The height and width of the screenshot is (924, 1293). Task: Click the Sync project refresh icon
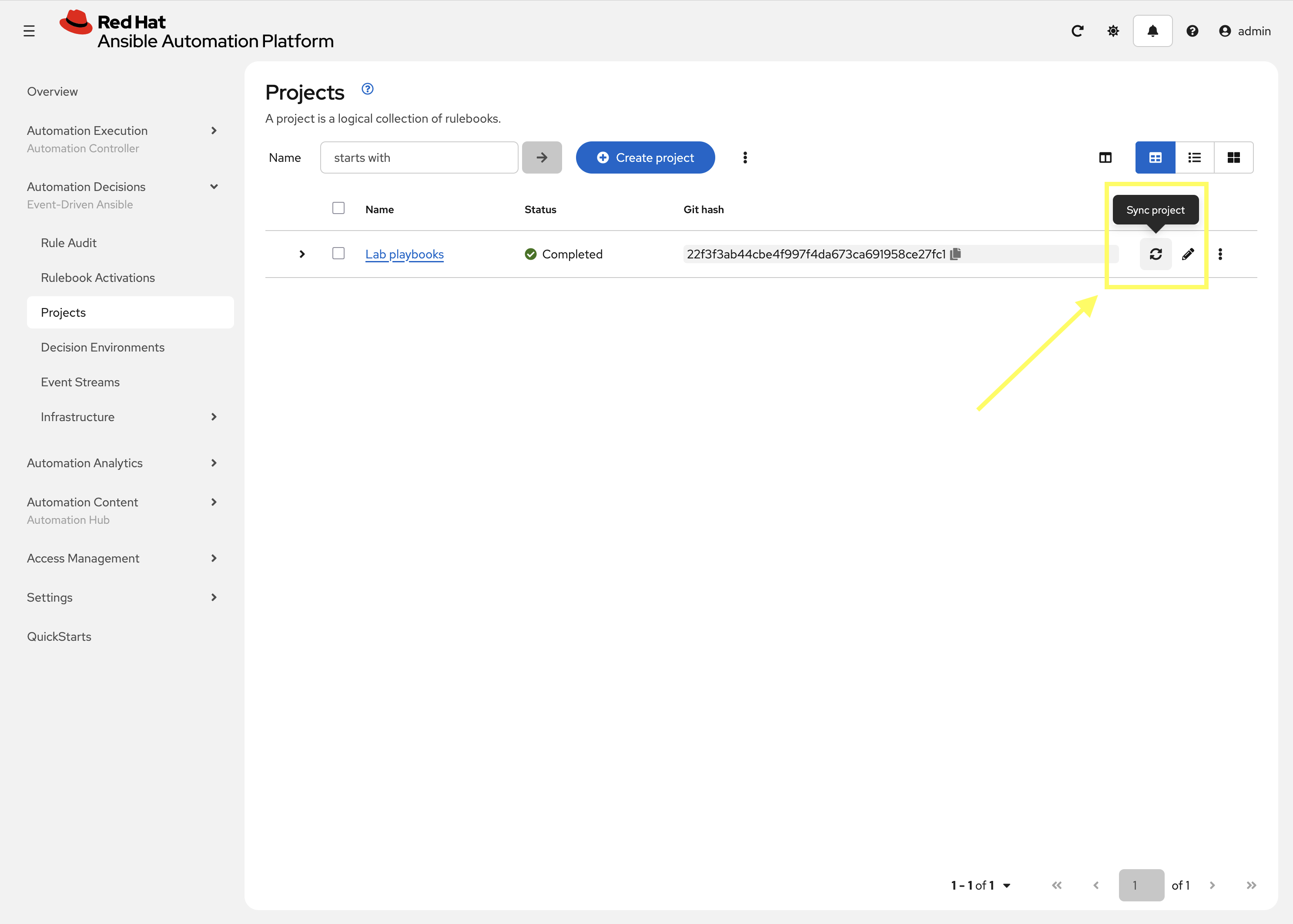coord(1156,254)
